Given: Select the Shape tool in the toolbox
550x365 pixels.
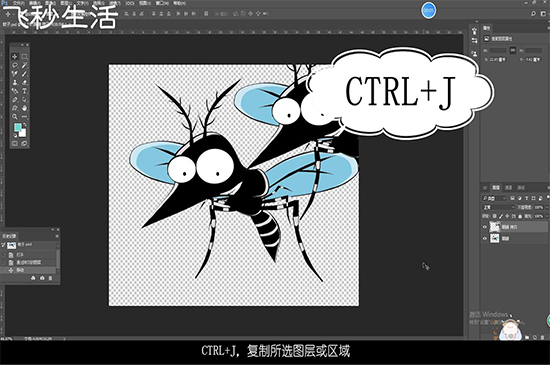Looking at the screenshot, I should click(15, 108).
